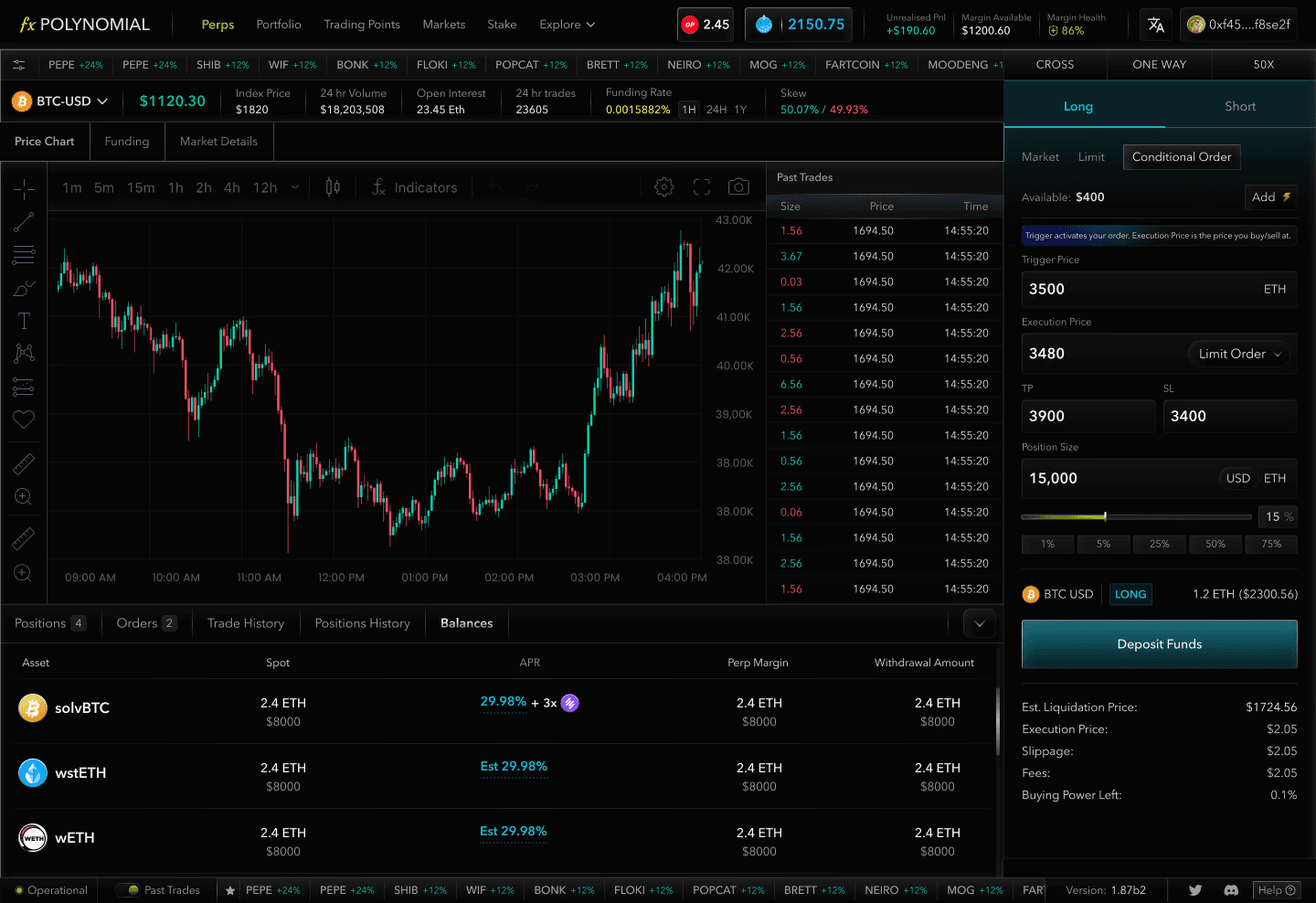Viewport: 1316px width, 903px height.
Task: Switch position size unit to ETH
Action: (1275, 478)
